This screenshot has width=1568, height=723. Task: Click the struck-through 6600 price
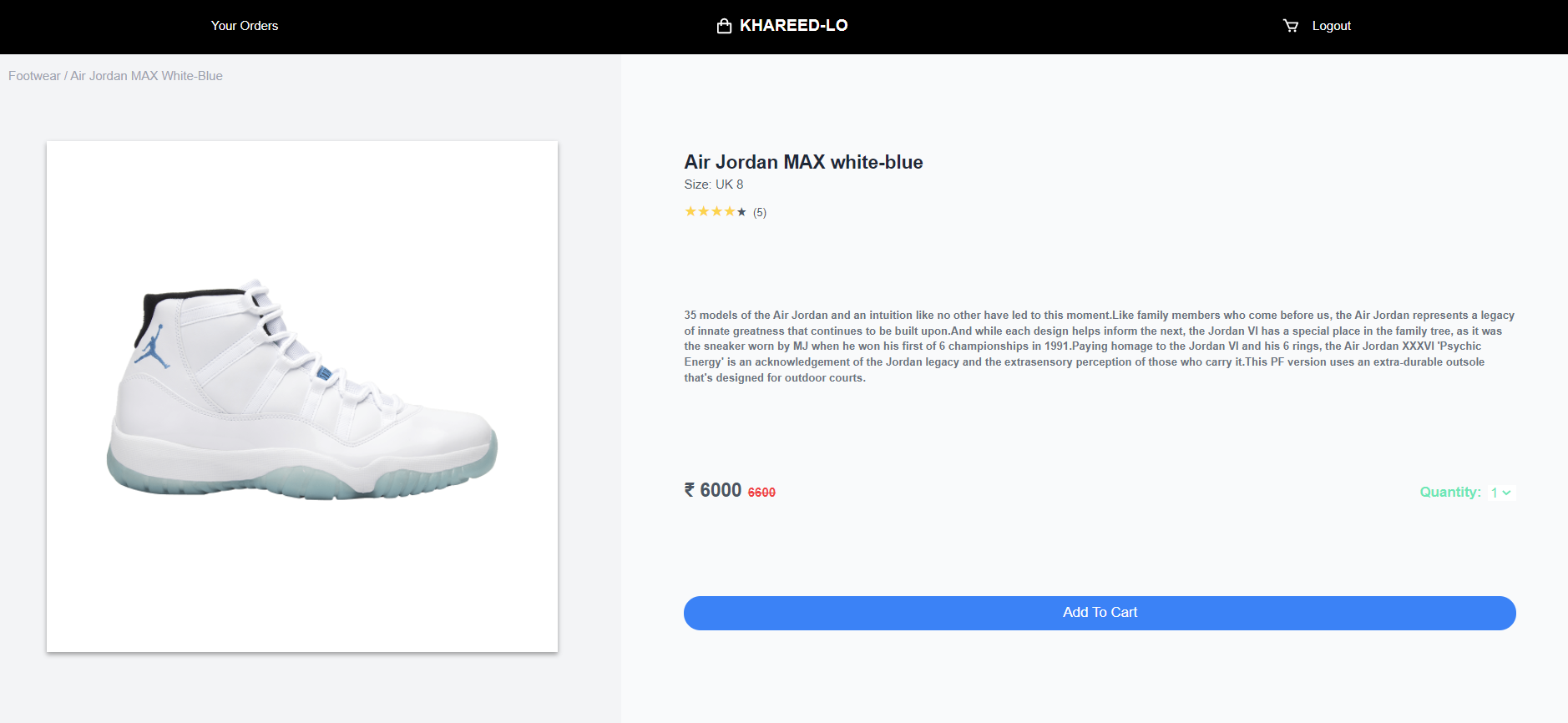pyautogui.click(x=761, y=493)
